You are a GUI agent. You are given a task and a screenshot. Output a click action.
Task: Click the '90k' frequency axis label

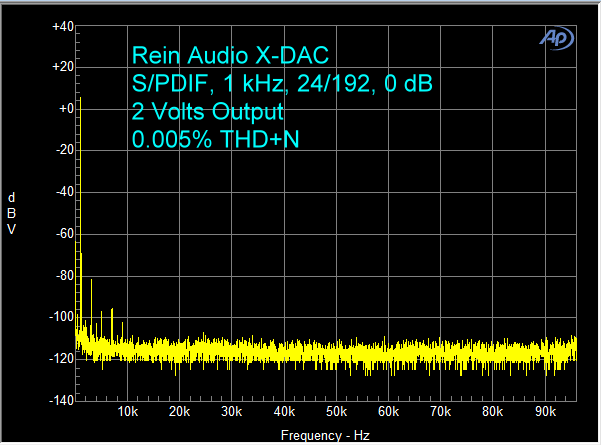545,412
